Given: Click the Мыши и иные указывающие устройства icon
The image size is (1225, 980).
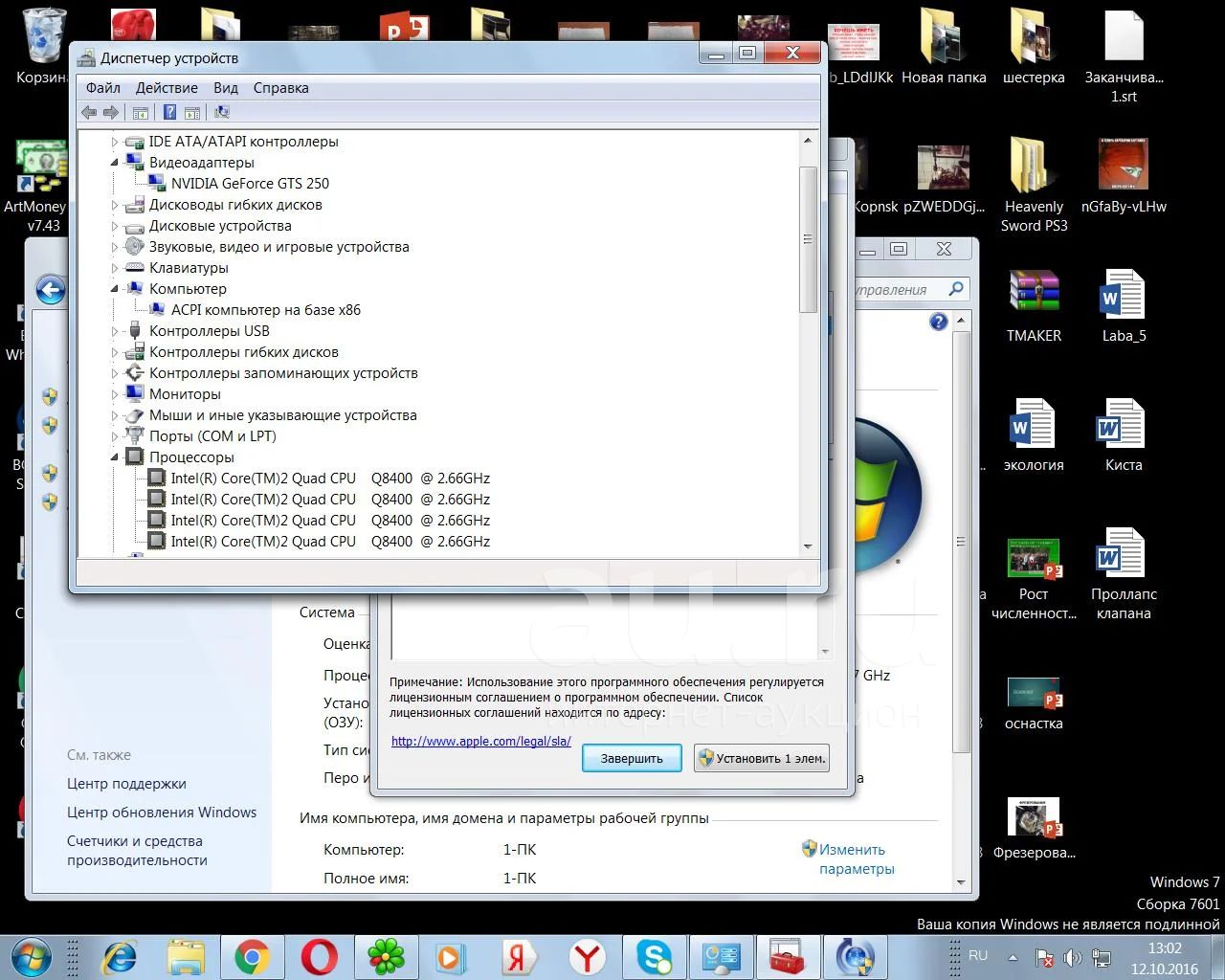Looking at the screenshot, I should click(134, 415).
